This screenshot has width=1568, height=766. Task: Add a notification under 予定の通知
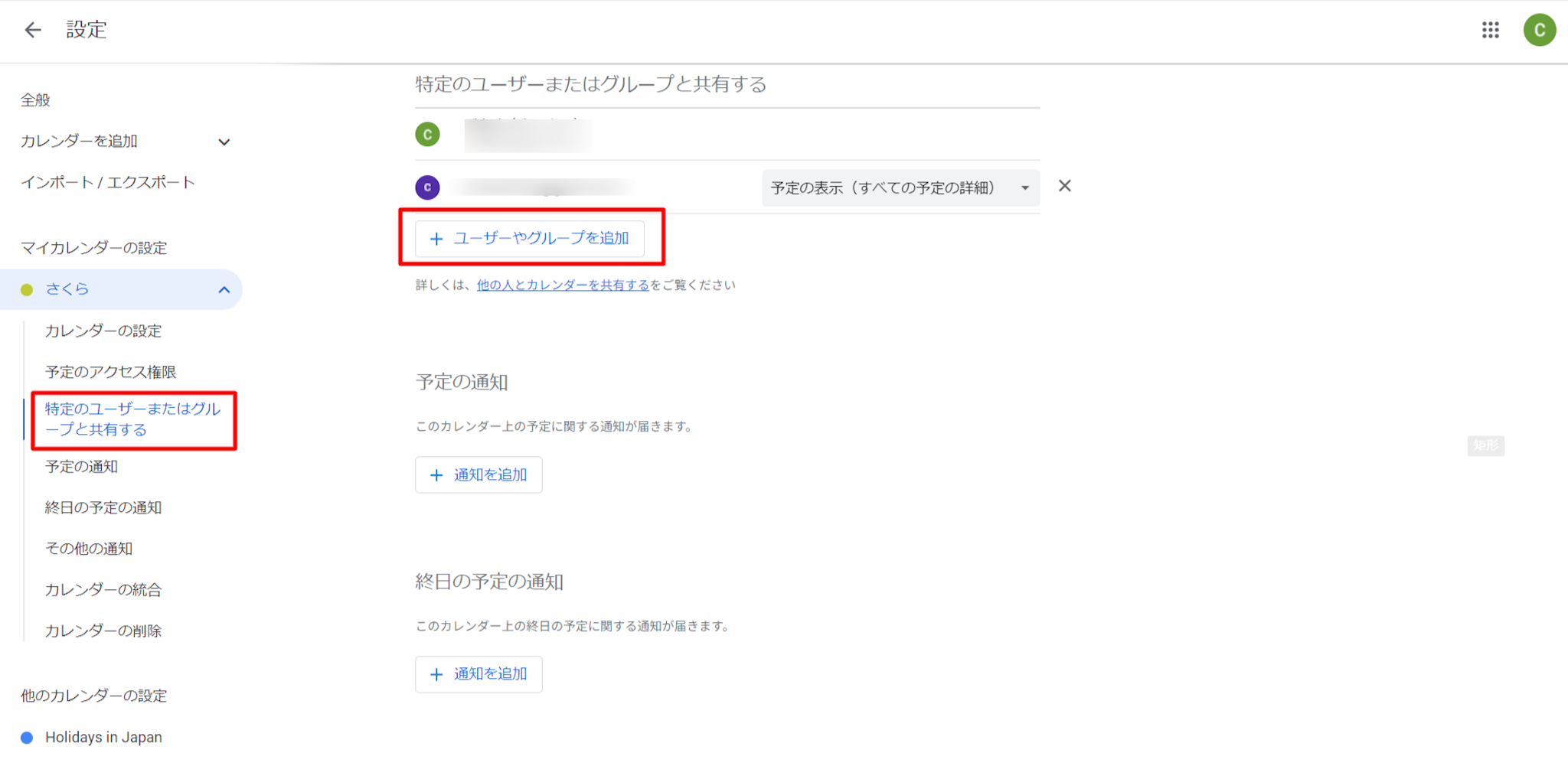click(x=479, y=475)
